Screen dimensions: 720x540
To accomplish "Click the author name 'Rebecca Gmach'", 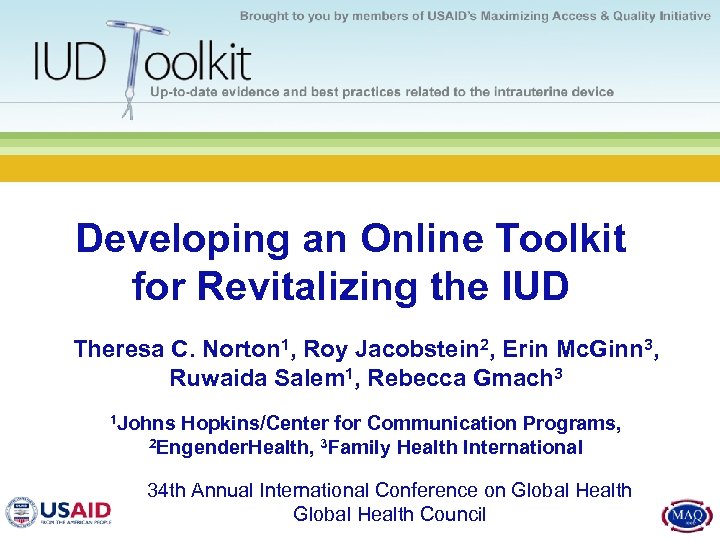I will coord(461,378).
